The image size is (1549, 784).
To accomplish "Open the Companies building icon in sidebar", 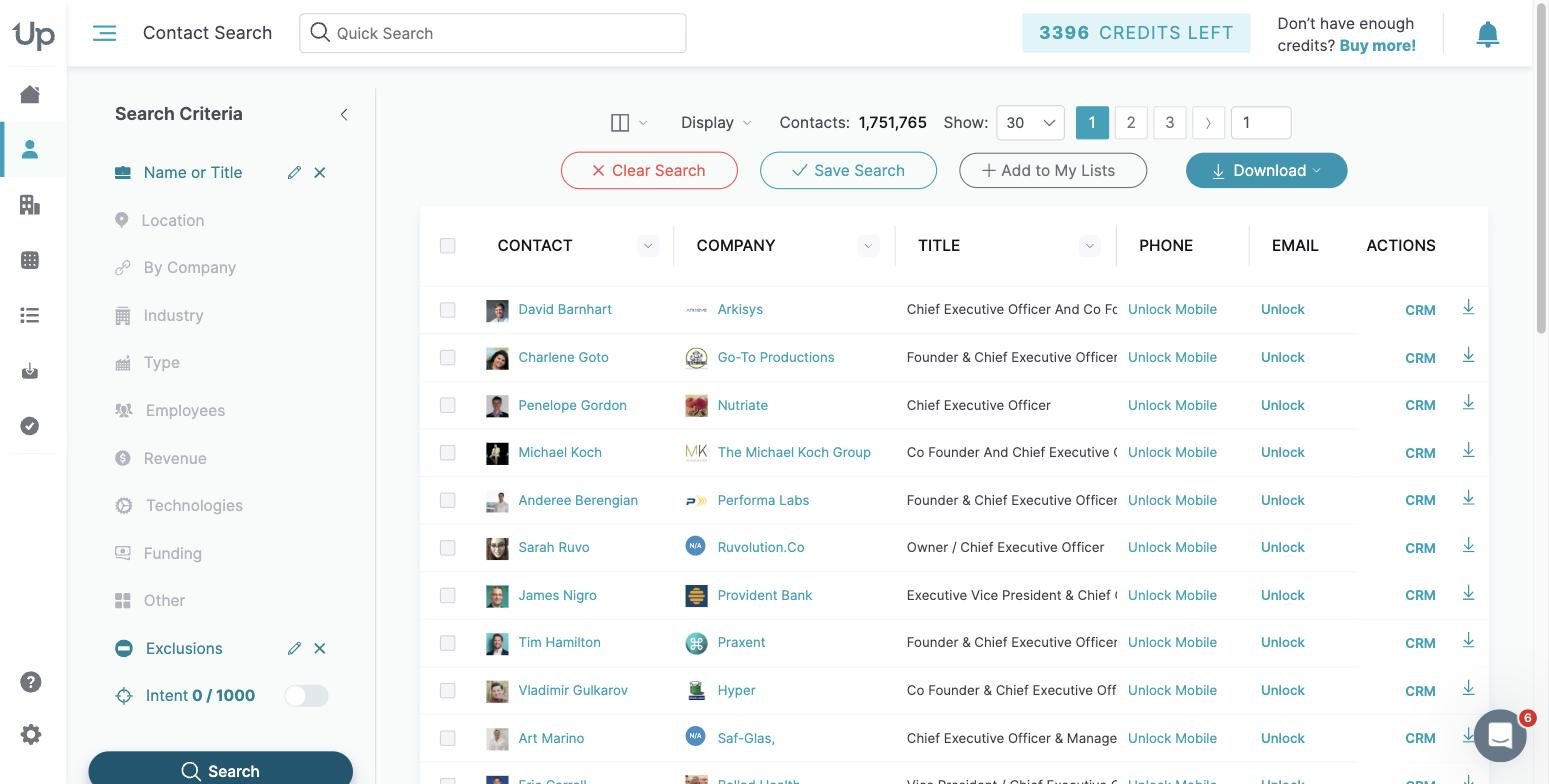I will tap(30, 205).
